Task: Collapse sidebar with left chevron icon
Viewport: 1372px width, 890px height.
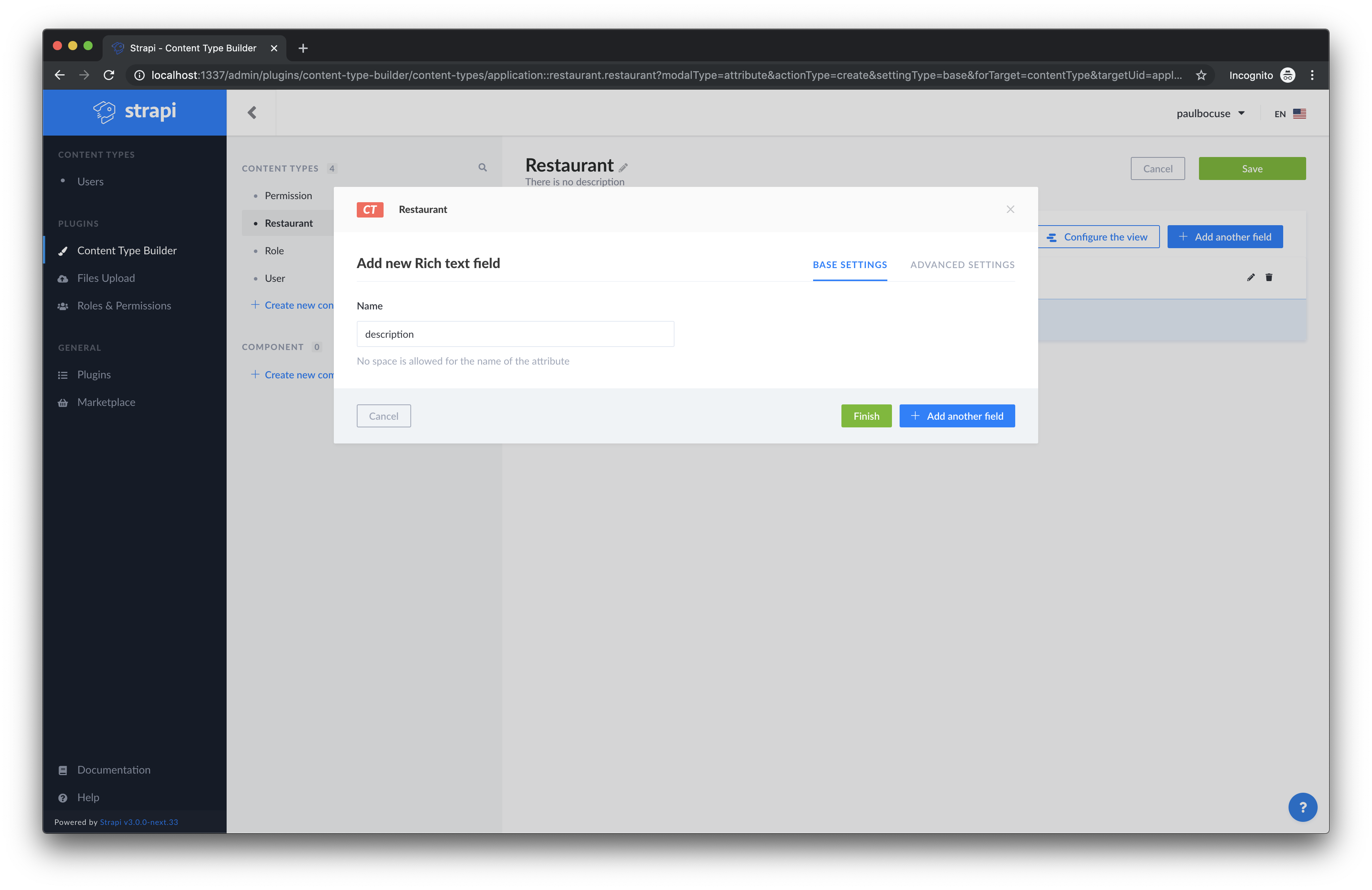Action: pyautogui.click(x=252, y=113)
